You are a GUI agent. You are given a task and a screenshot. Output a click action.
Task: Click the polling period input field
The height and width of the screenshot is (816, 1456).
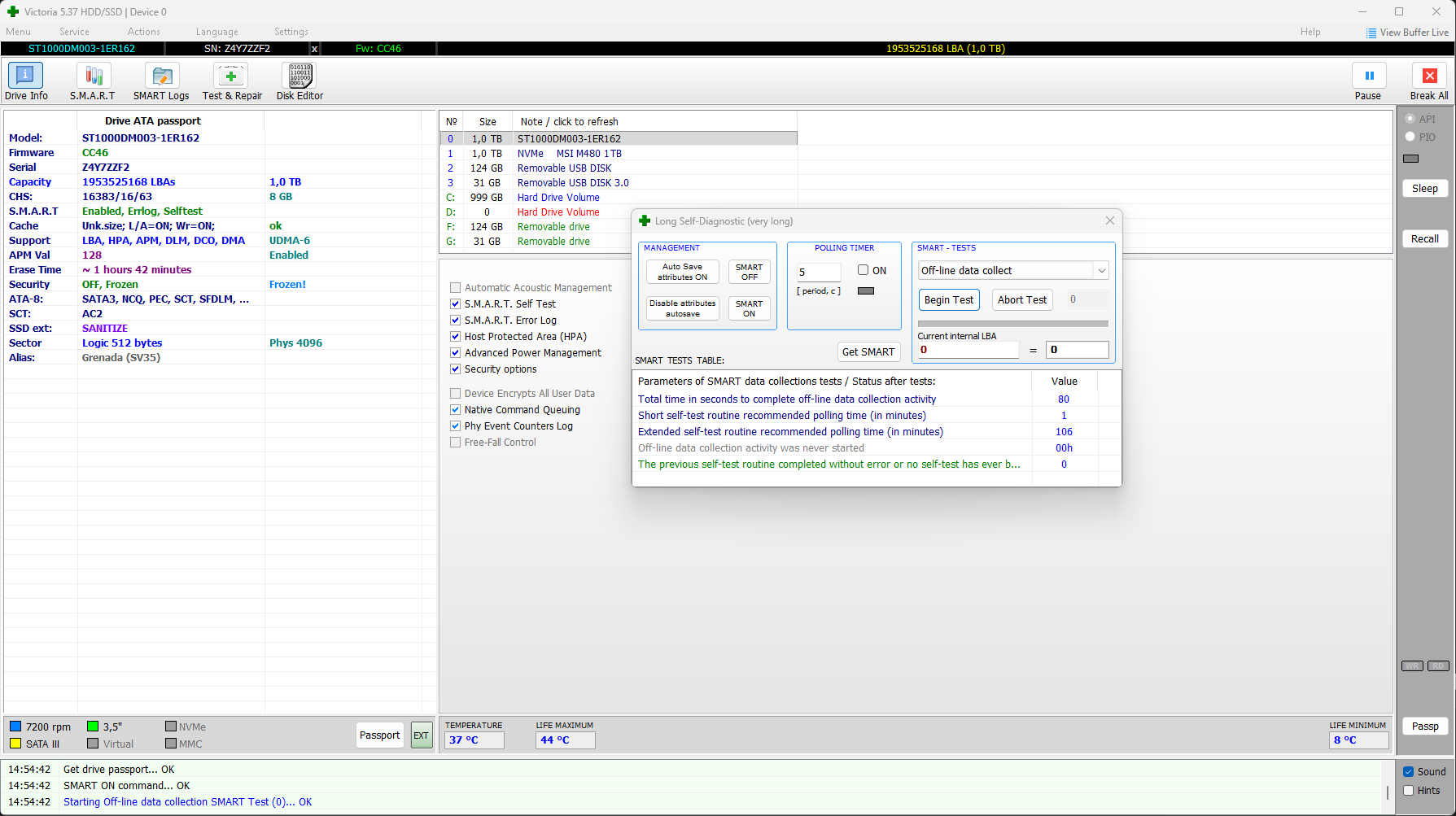818,273
